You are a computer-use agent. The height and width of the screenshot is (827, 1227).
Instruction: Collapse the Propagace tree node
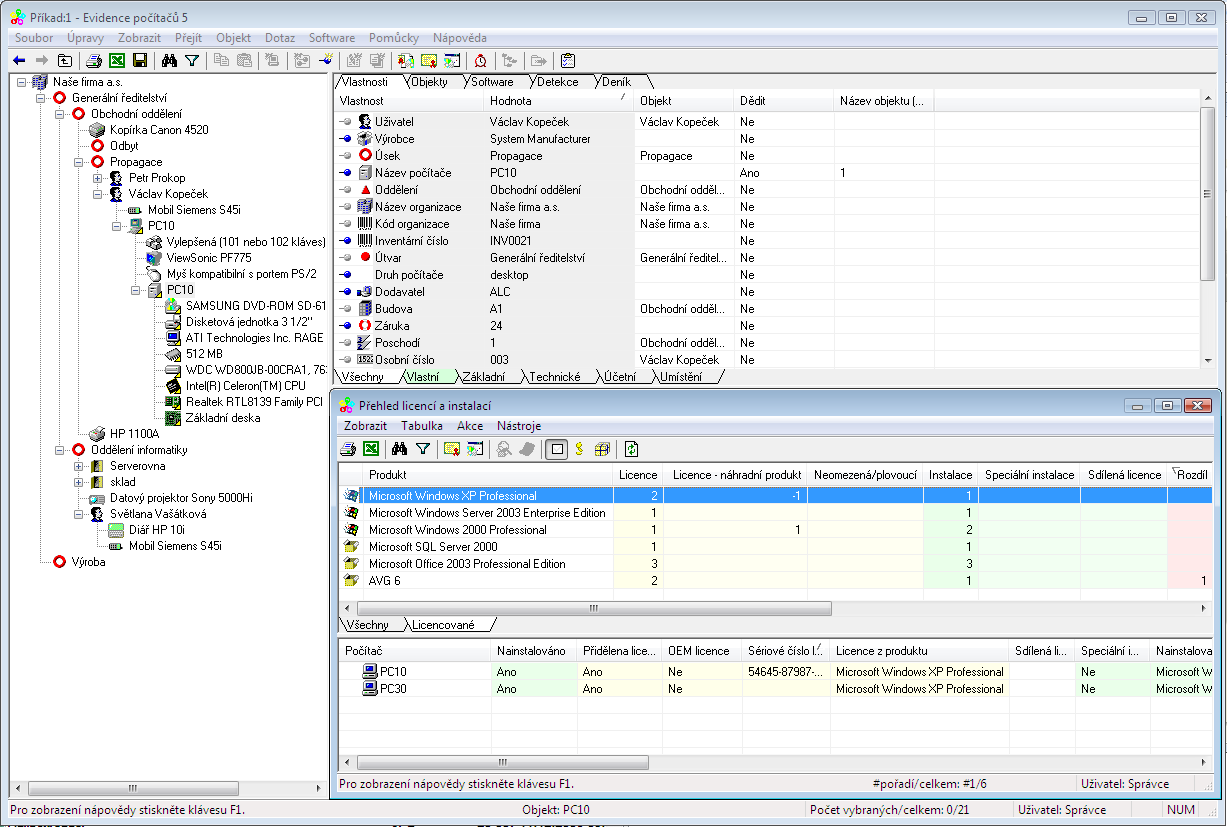tap(79, 162)
